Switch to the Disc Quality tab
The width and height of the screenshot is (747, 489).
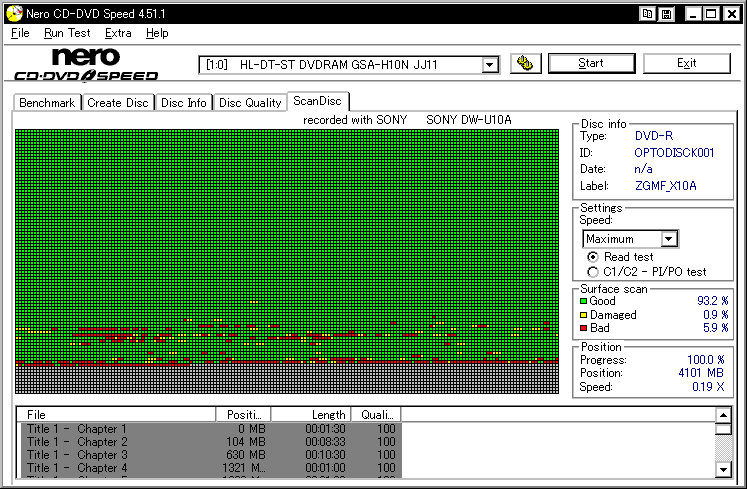(x=250, y=103)
